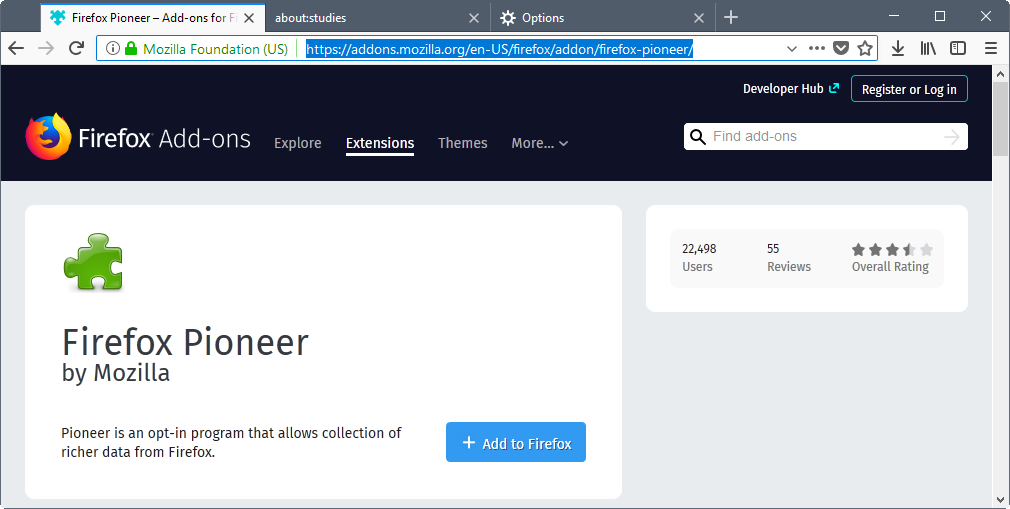
Task: Expand the URL bar history dropdown
Action: [792, 48]
